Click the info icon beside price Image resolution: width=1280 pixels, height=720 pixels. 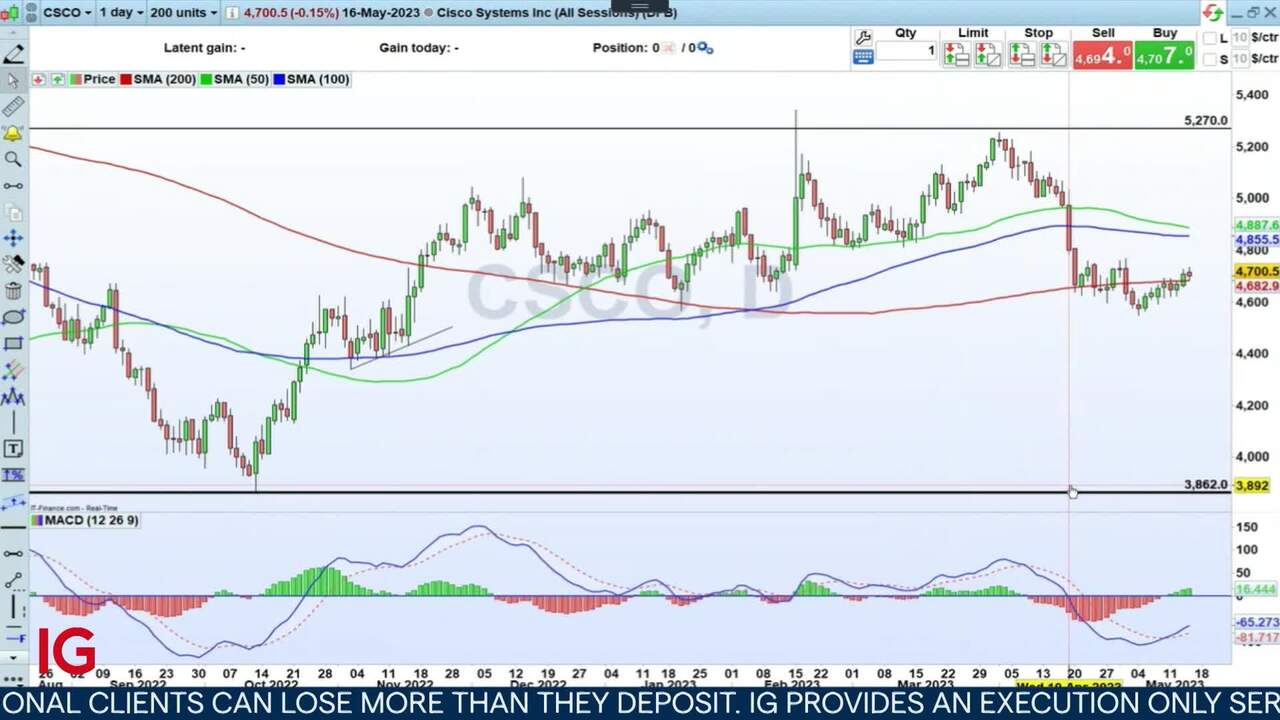coord(232,13)
